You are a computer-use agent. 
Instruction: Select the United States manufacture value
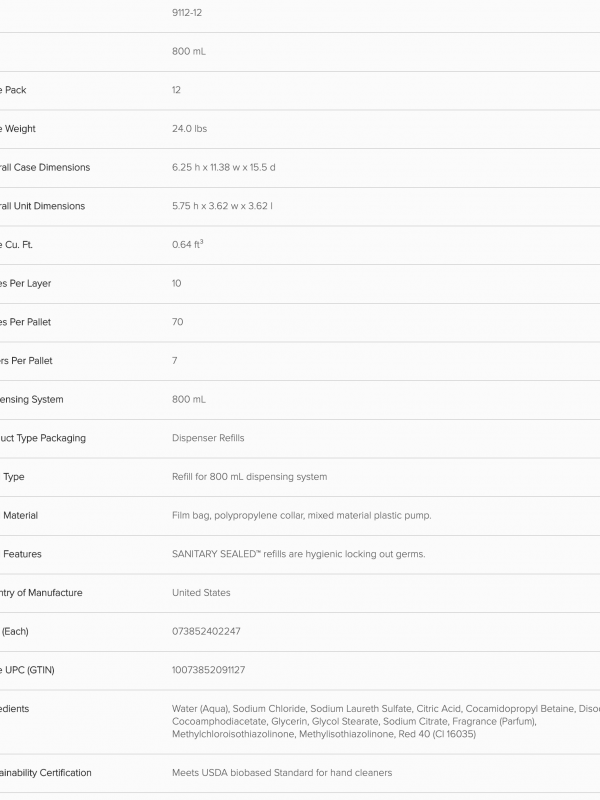201,593
